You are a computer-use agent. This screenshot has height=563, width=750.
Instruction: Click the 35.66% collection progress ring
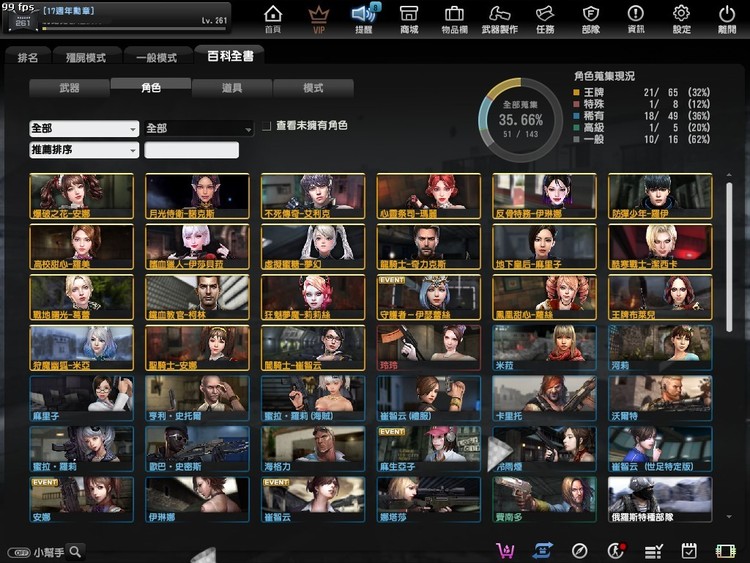(x=520, y=120)
